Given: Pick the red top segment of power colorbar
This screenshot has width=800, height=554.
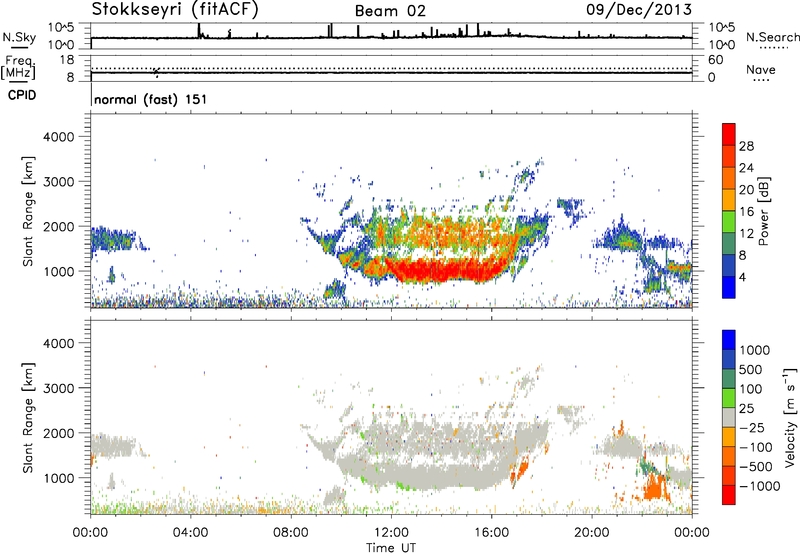Looking at the screenshot, I should (x=729, y=134).
